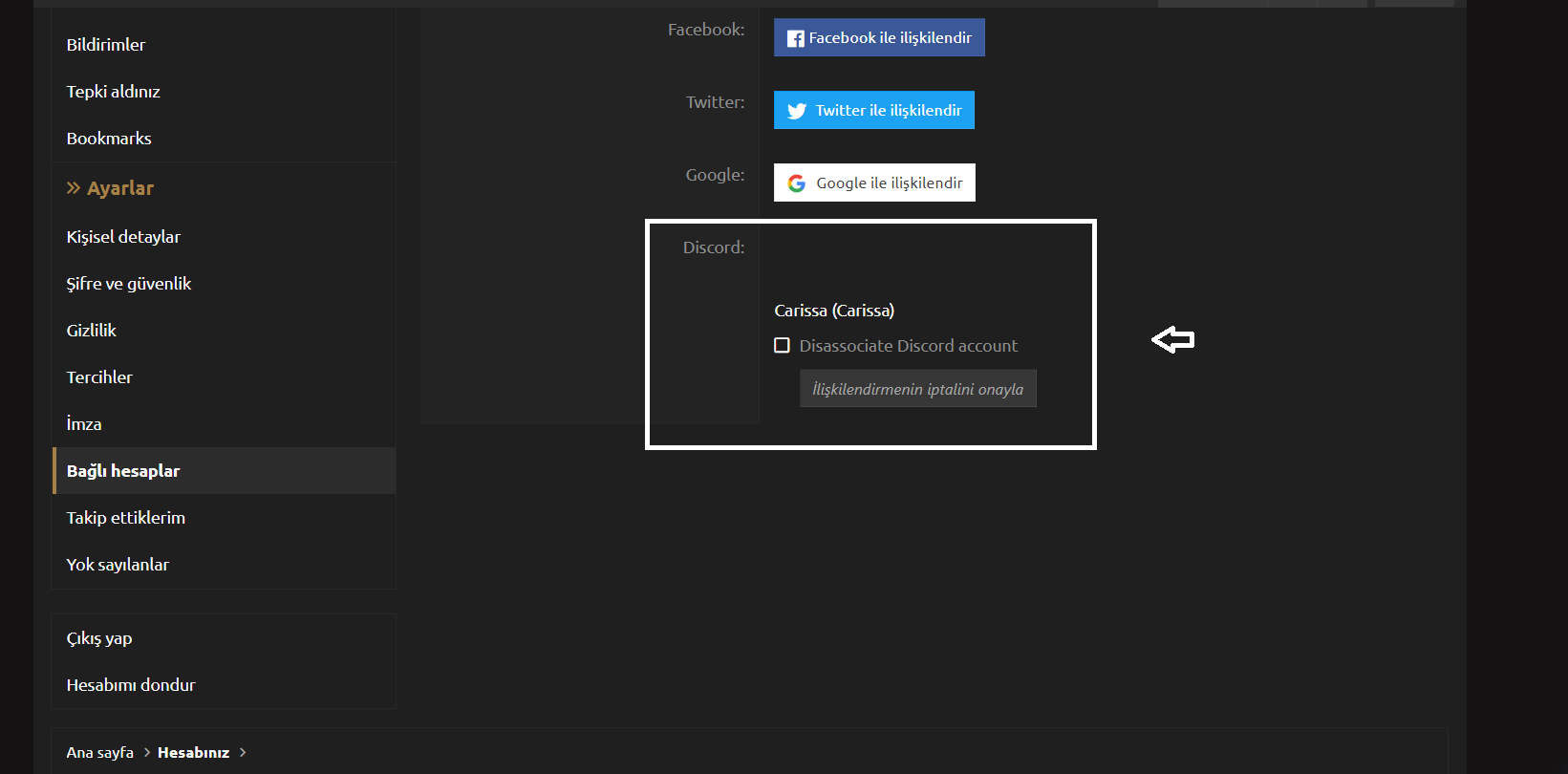Screen dimensions: 1568x774
Task: Click chevron after Hesabınız breadcrumb
Action: 243,753
